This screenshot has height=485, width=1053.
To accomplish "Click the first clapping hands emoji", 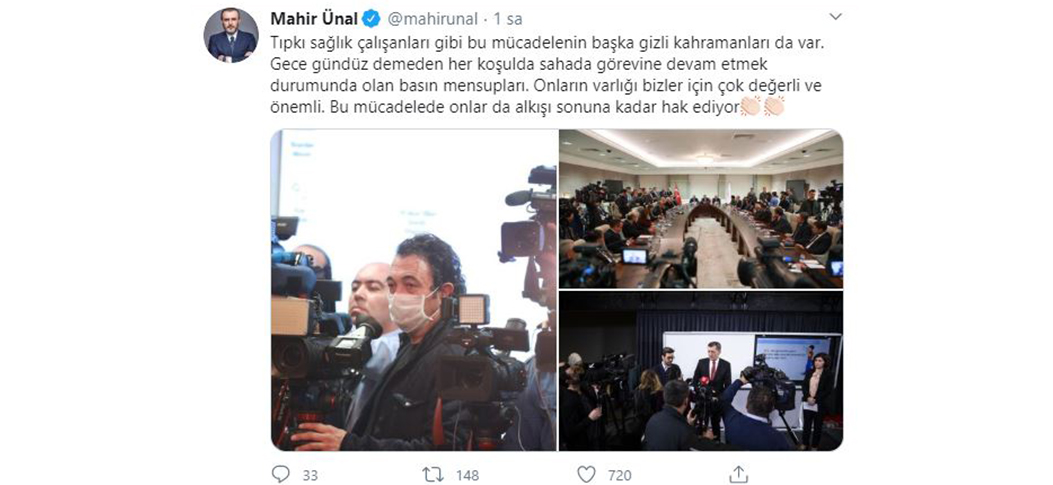I will (x=750, y=107).
